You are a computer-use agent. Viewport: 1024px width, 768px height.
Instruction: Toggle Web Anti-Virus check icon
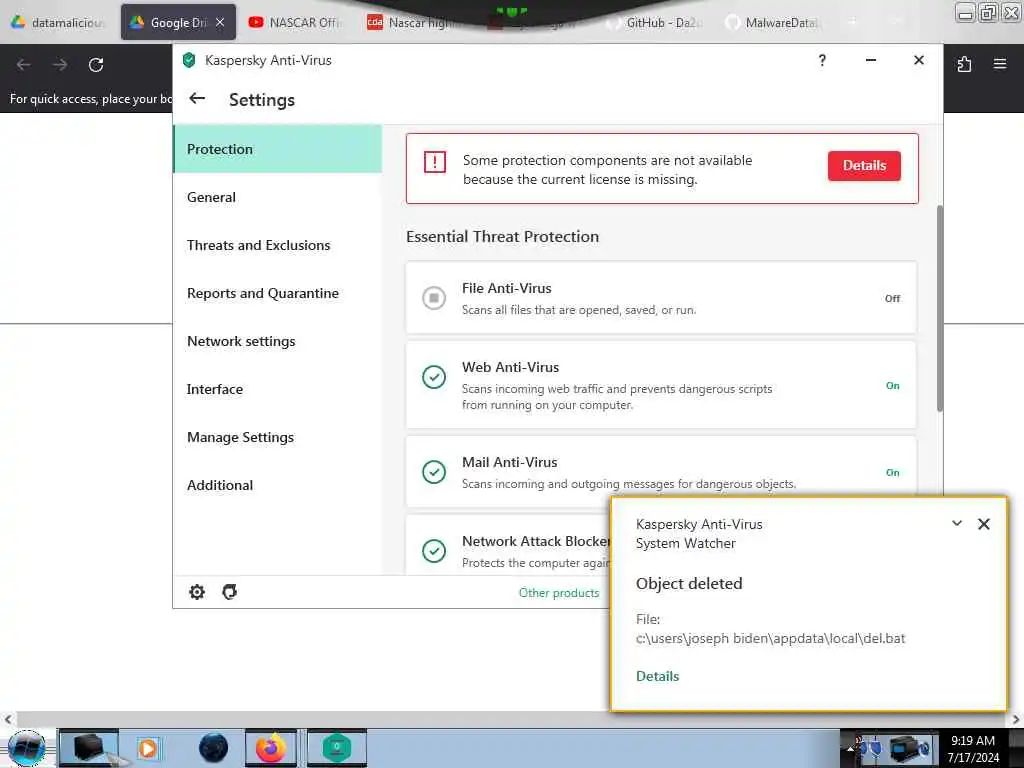tap(434, 377)
